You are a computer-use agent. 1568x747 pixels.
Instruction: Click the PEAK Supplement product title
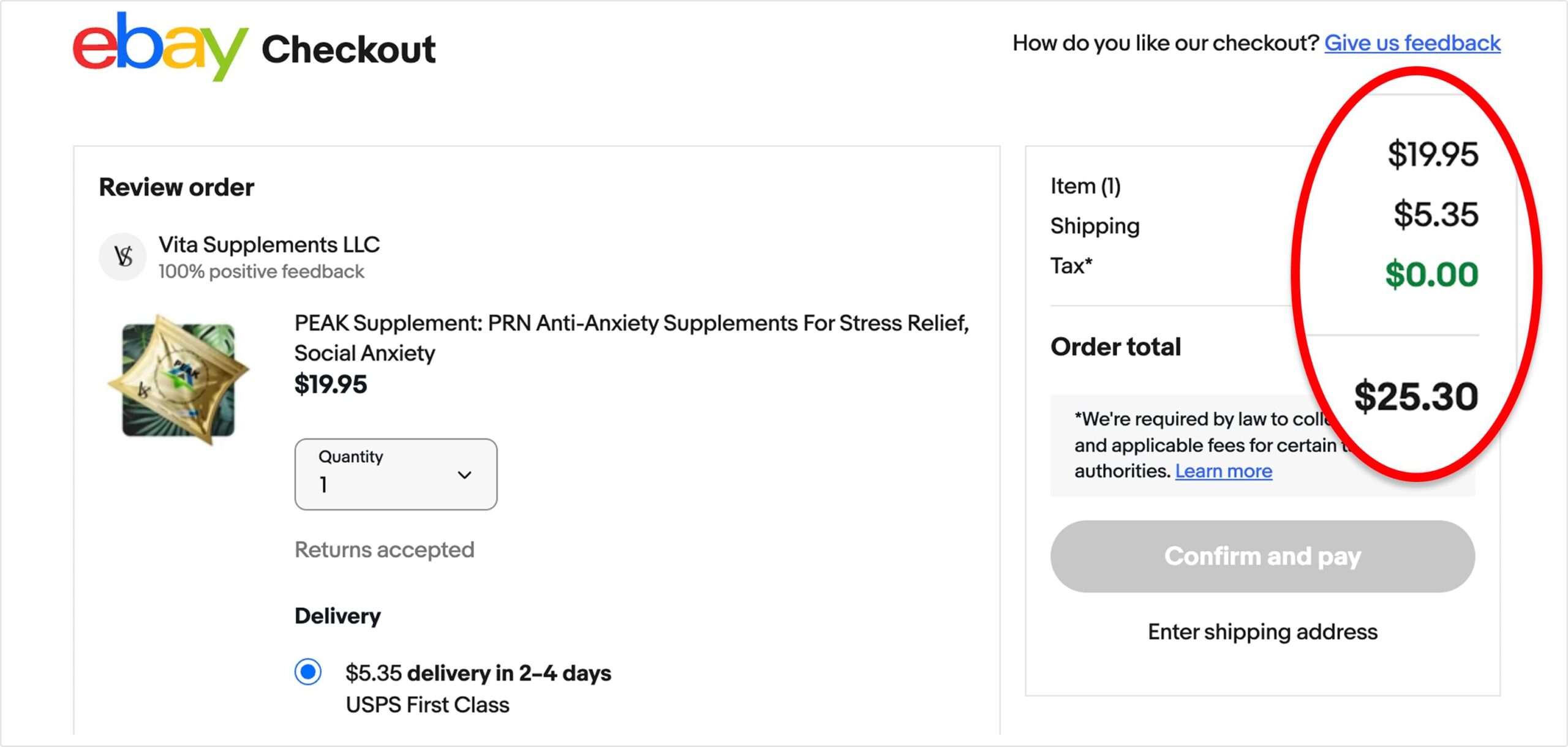point(631,337)
